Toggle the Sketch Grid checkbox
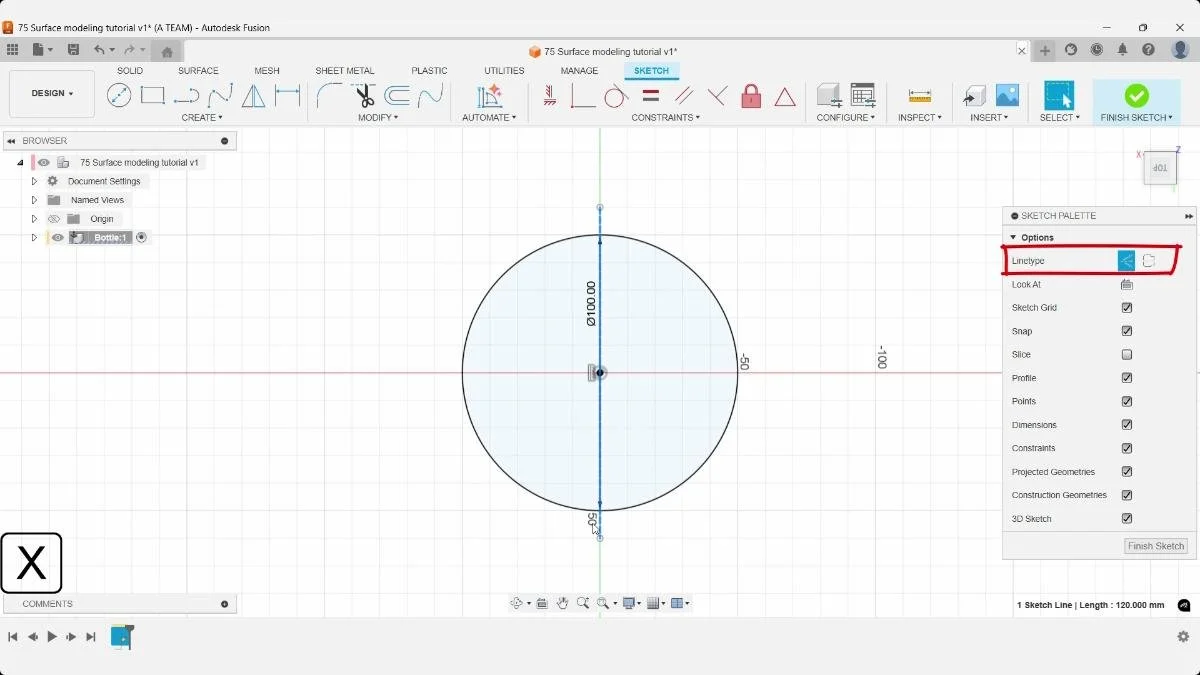Image resolution: width=1200 pixels, height=675 pixels. [x=1127, y=308]
